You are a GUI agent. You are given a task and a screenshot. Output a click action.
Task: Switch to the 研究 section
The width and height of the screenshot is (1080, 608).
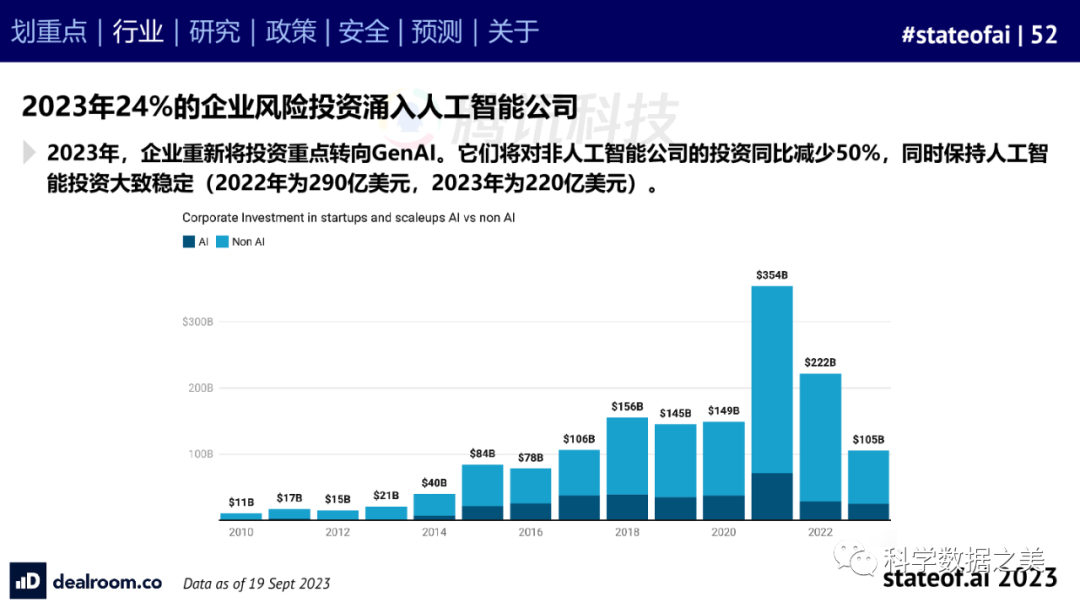click(x=214, y=32)
